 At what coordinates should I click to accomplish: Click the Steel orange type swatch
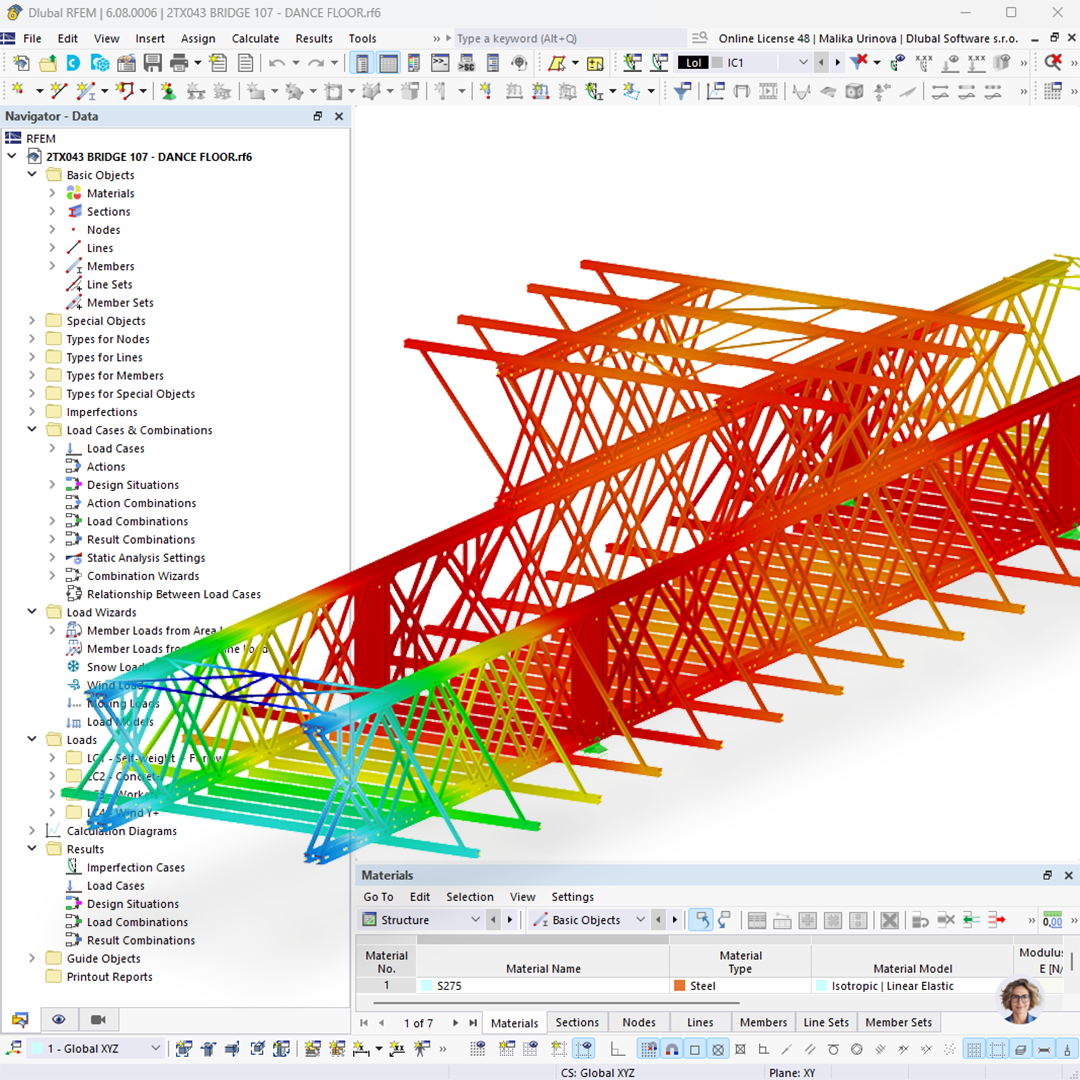click(679, 986)
